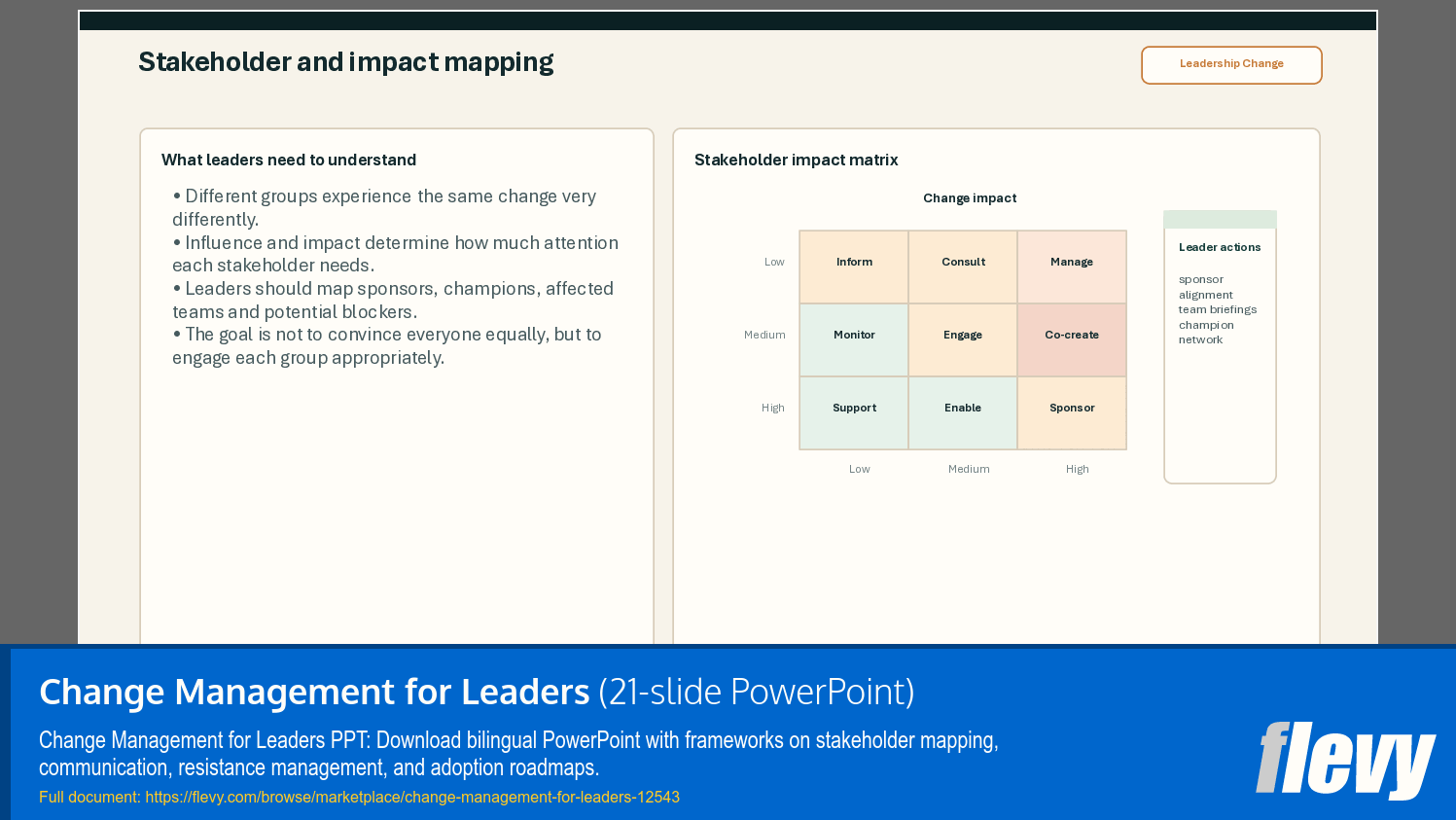
Task: Click the bullet starting 'Different groups experience'
Action: pyautogui.click(x=384, y=207)
